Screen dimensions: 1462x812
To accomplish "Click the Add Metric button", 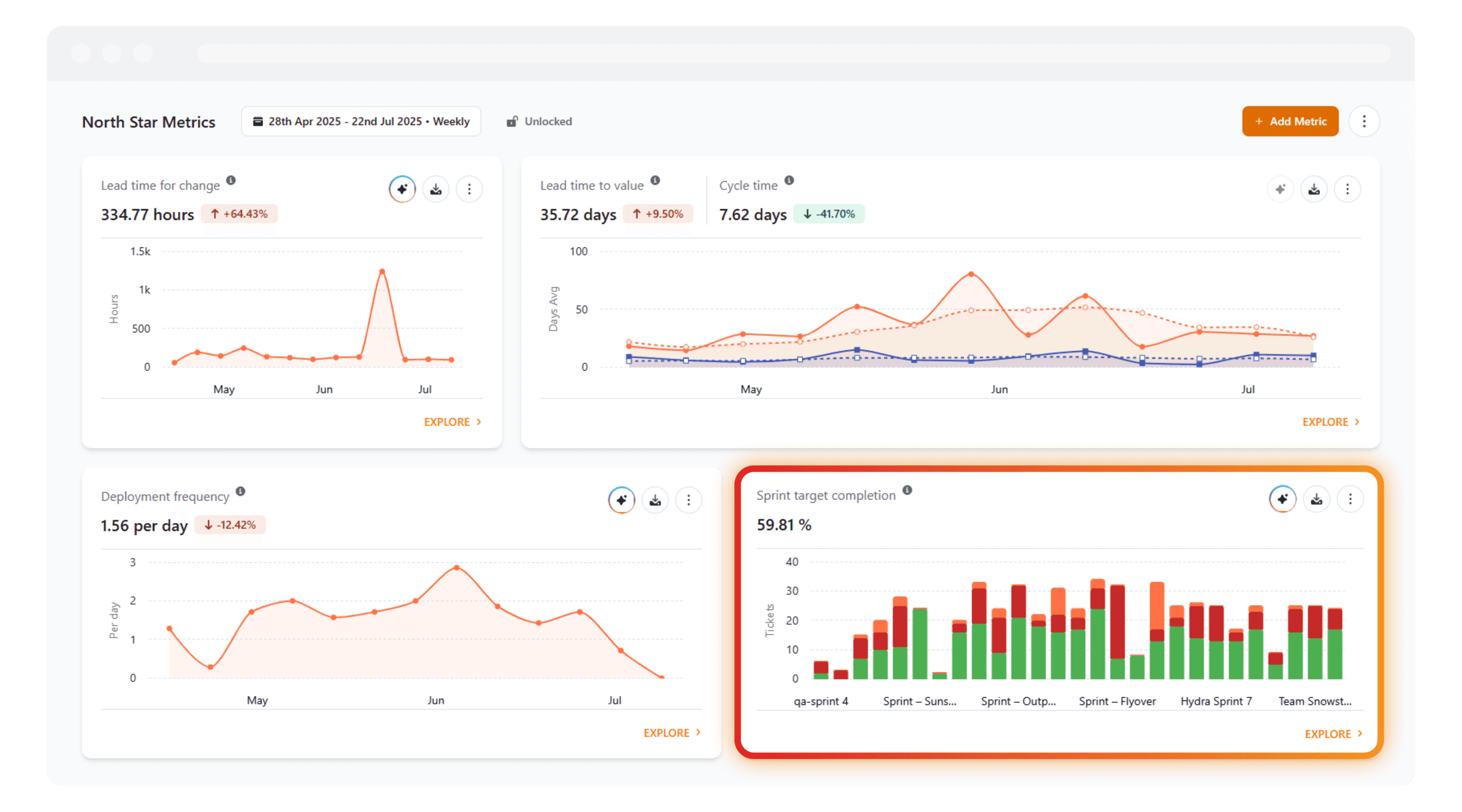I will tap(1290, 122).
